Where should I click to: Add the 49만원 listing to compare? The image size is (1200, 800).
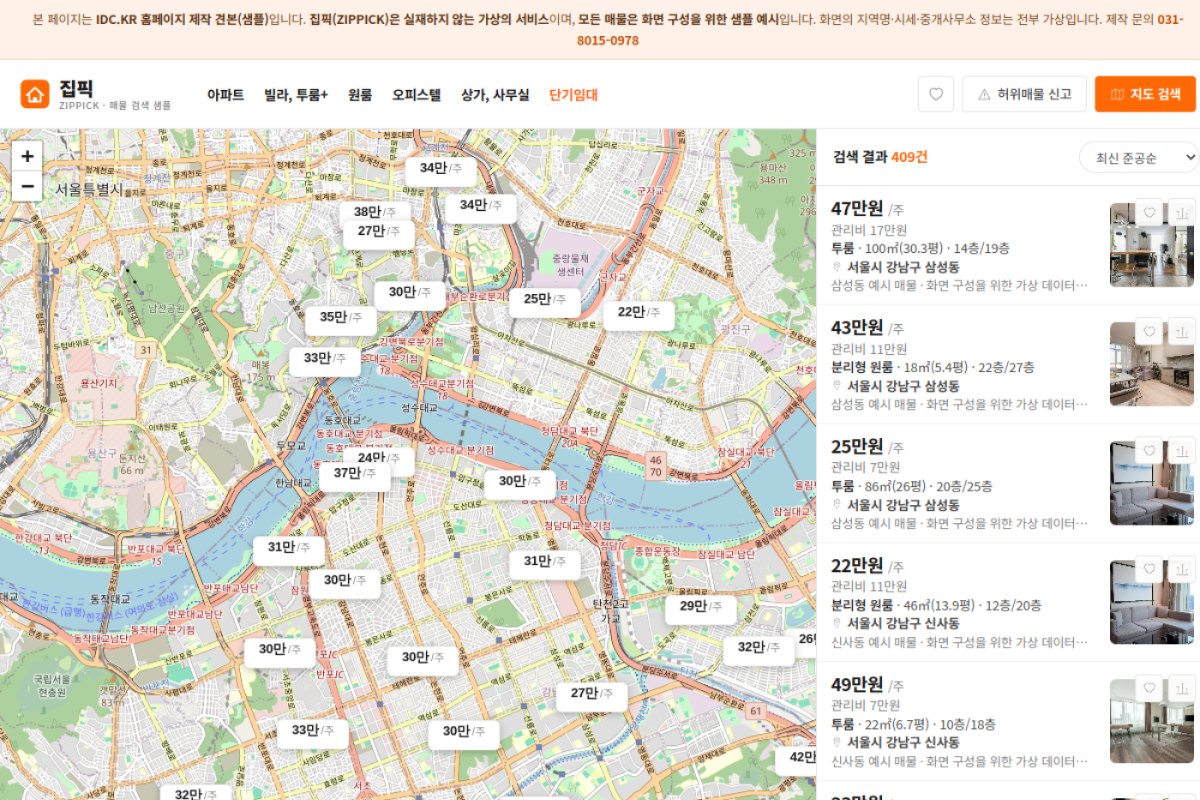[x=1181, y=689]
